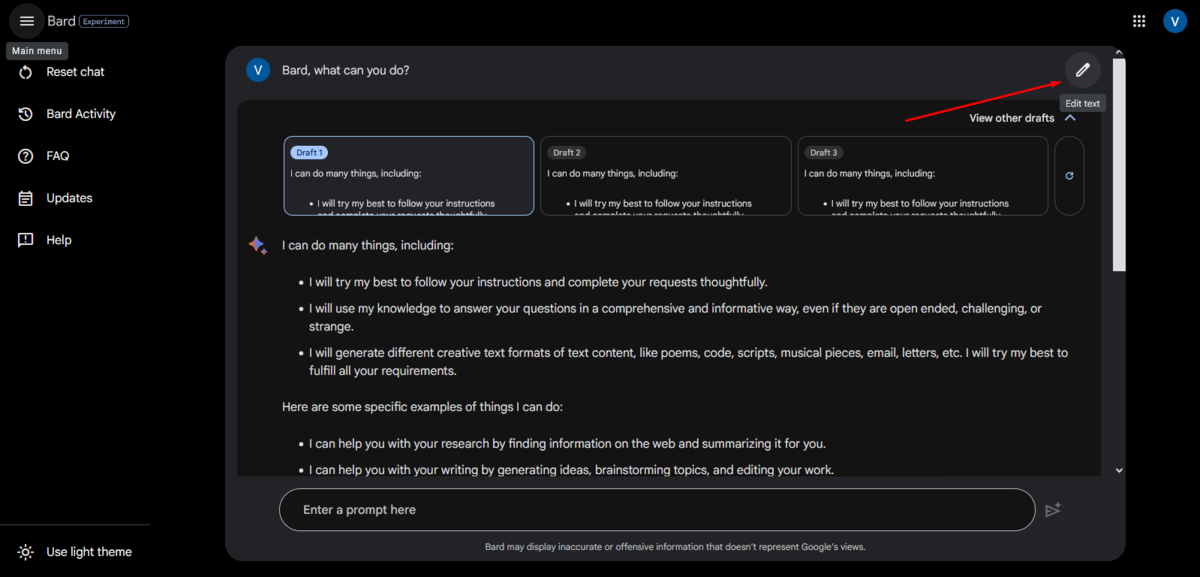Collapse drafts with the chevron arrow
This screenshot has width=1200, height=577.
click(x=1070, y=118)
